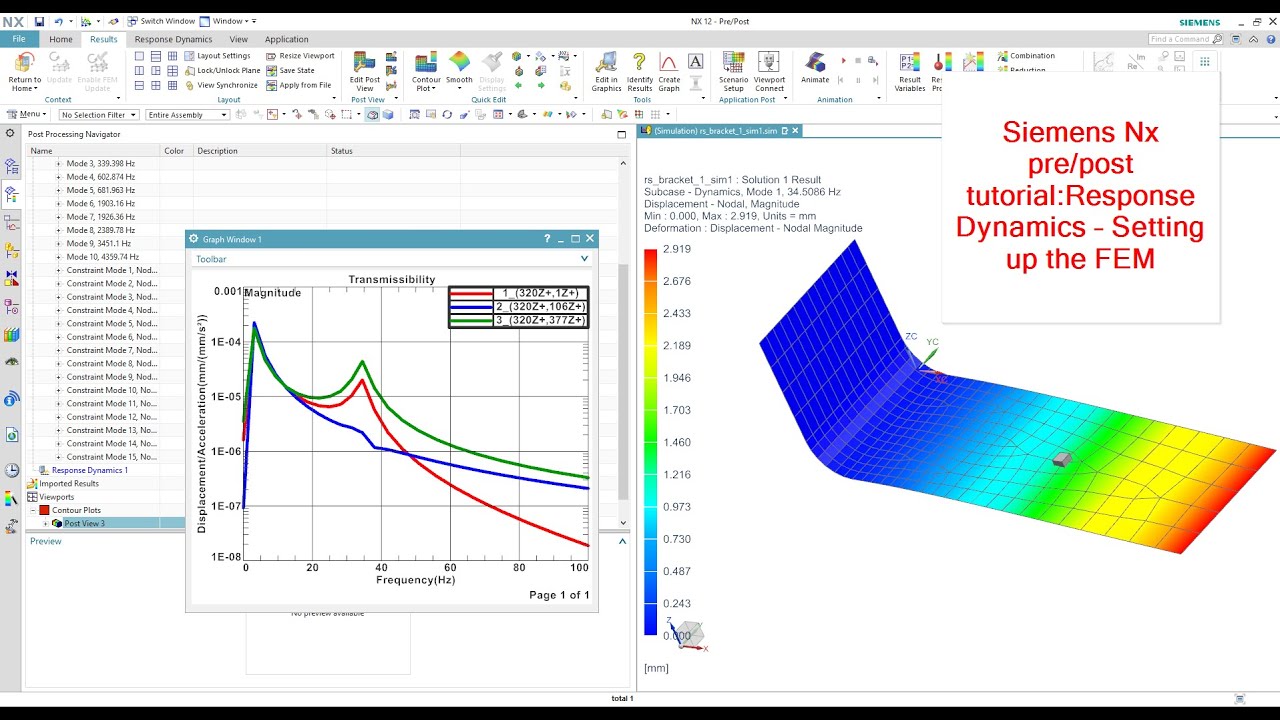This screenshot has width=1280, height=720.
Task: Click the Layout Settings icon
Action: (190, 56)
